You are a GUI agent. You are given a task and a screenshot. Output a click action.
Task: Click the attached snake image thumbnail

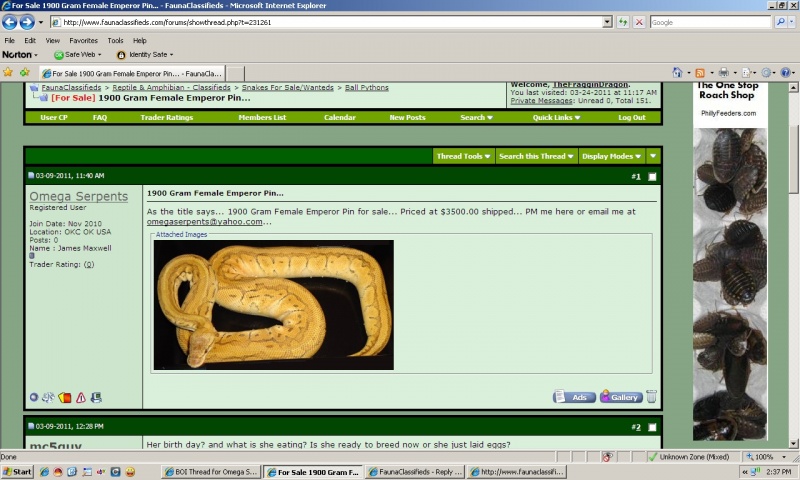click(x=273, y=305)
